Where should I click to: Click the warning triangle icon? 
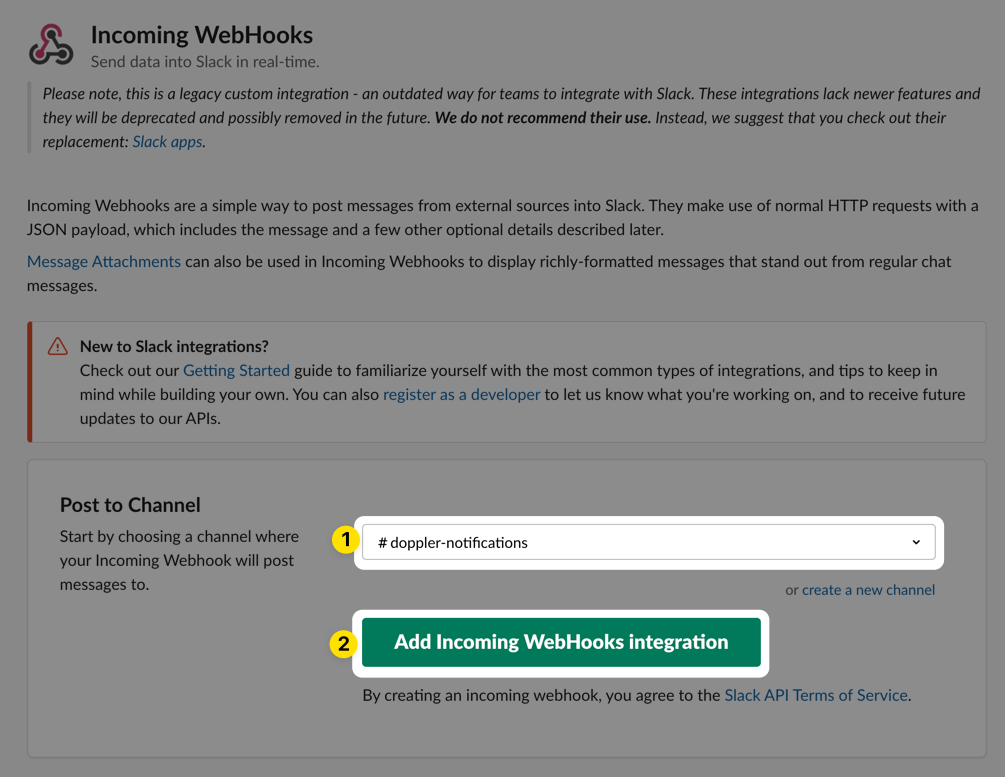click(x=58, y=346)
